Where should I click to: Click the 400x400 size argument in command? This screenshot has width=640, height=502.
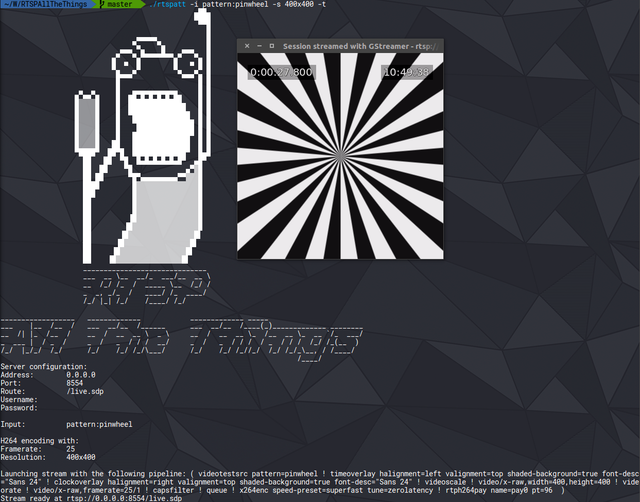297,4
